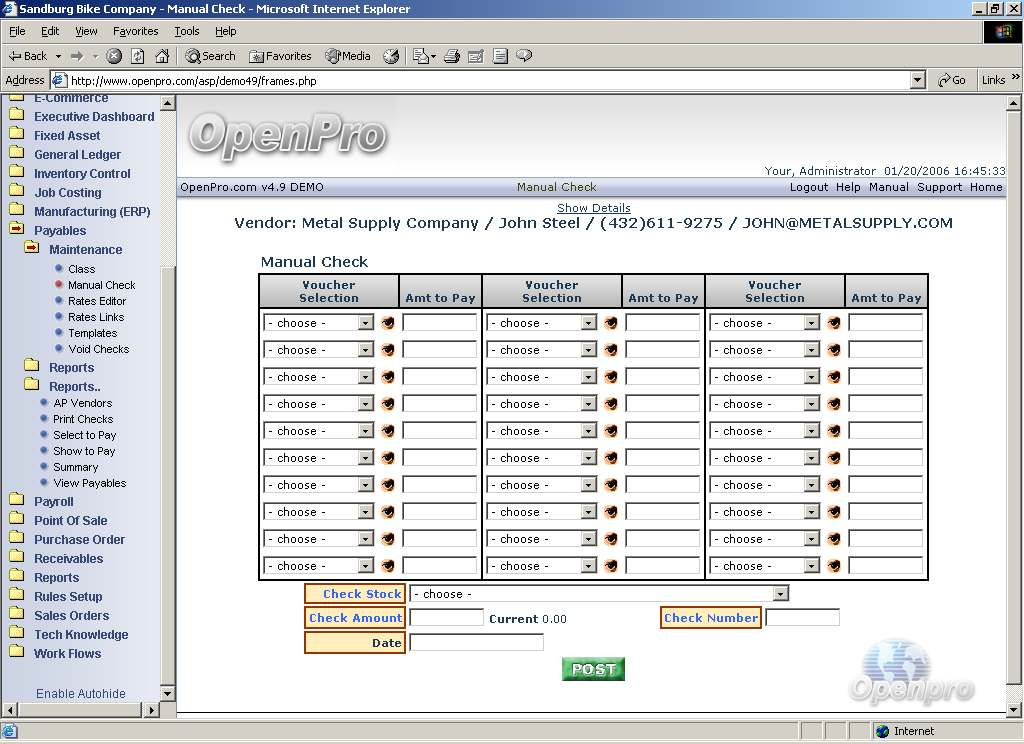Click the Show Details link
1024x744 pixels.
(x=594, y=208)
